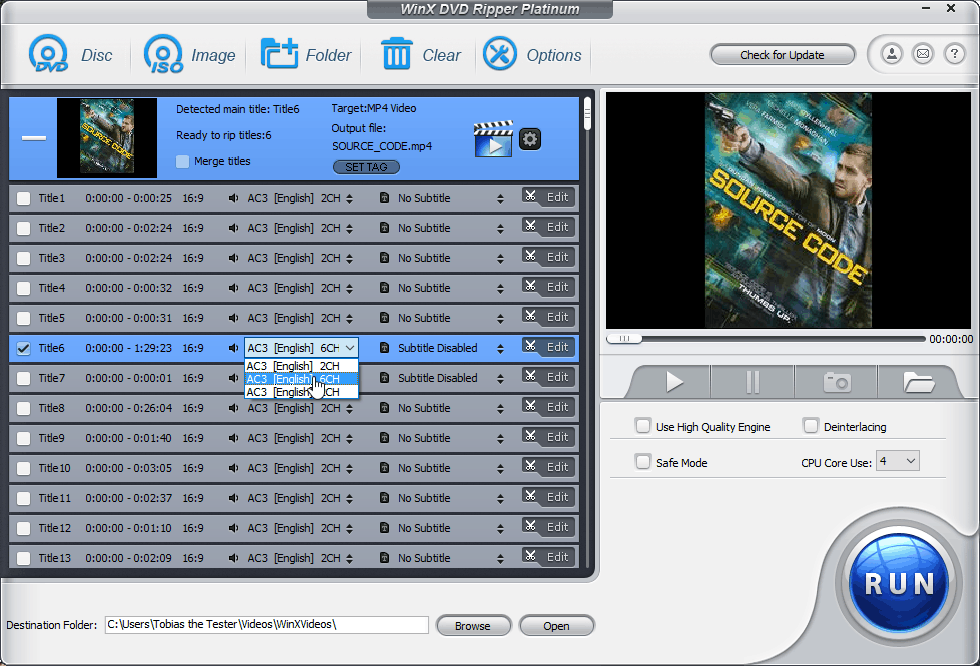Click the subtitle icon for Title2
The image size is (980, 666).
click(384, 228)
